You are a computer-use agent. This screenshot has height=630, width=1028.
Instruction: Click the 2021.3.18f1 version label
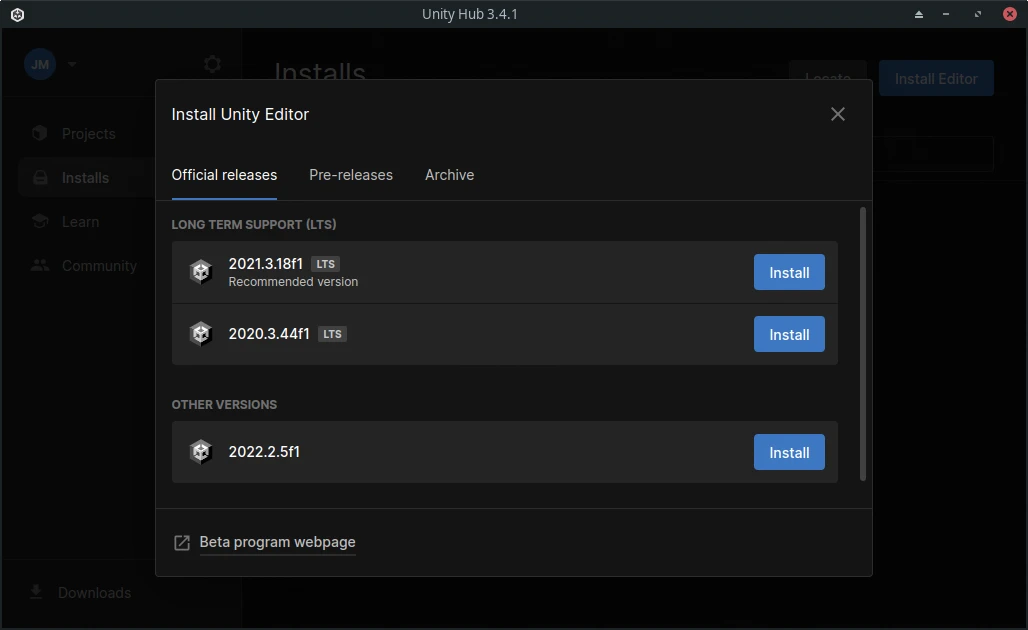[266, 264]
